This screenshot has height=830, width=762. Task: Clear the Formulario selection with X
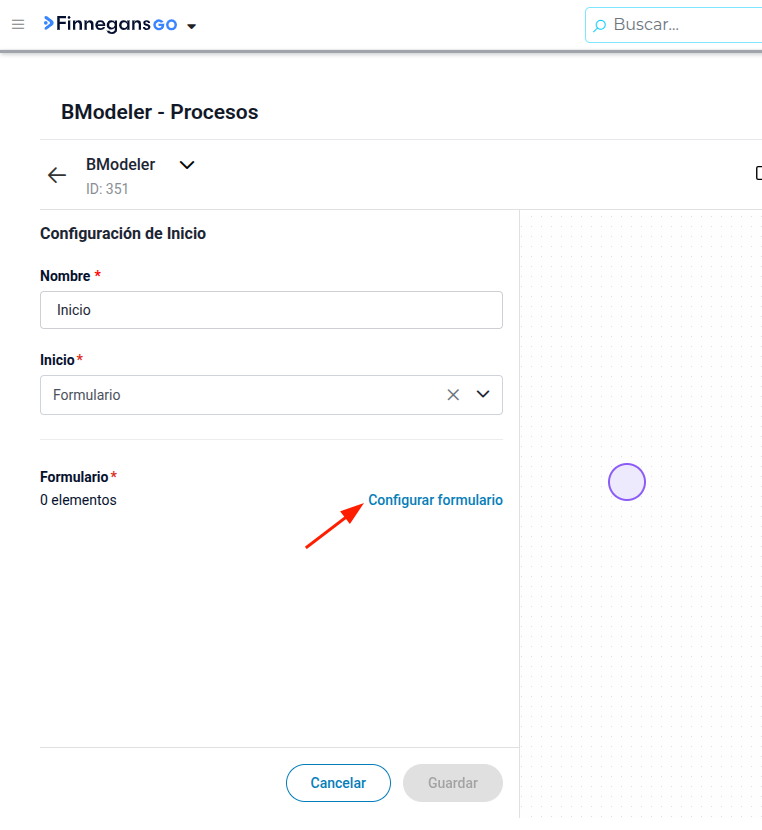click(453, 395)
